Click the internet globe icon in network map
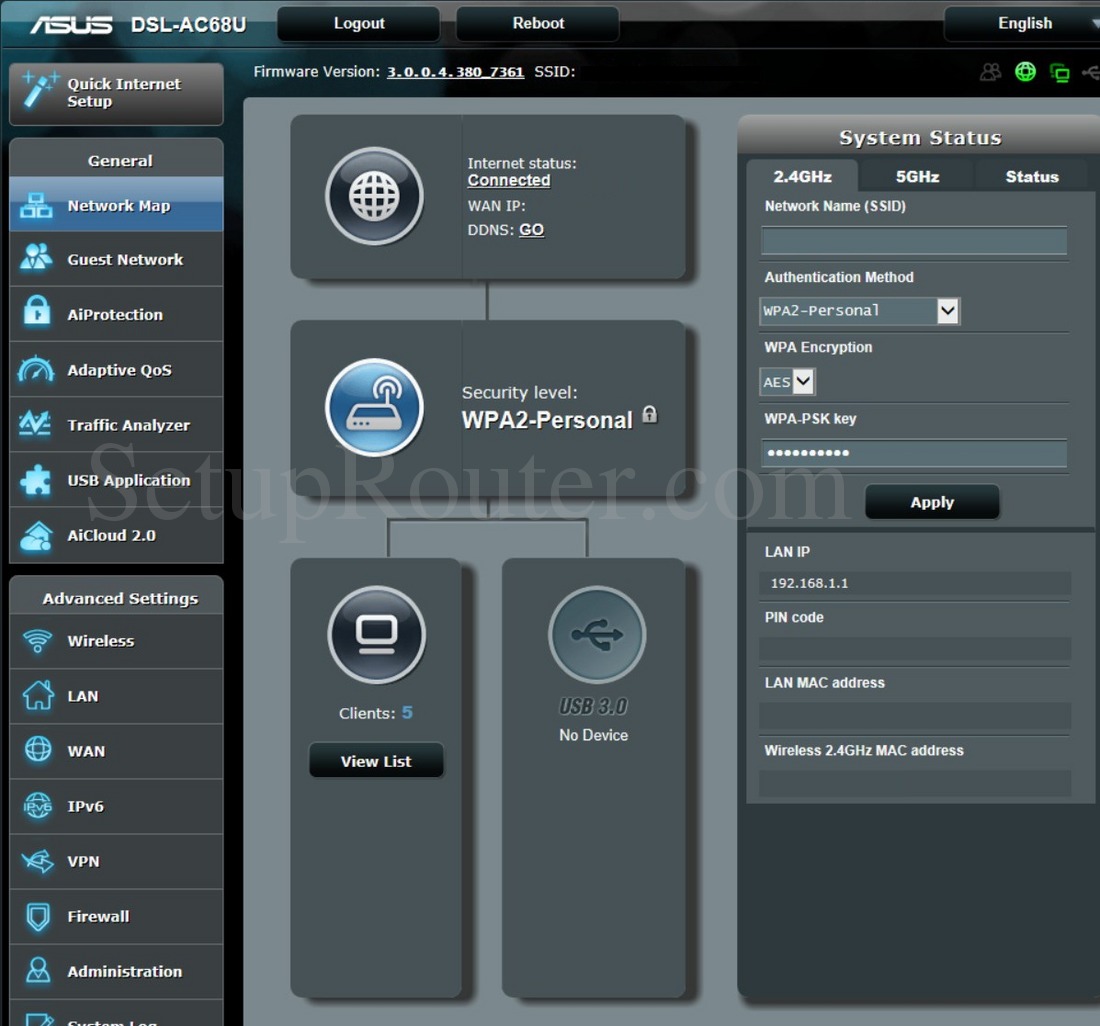 [374, 196]
